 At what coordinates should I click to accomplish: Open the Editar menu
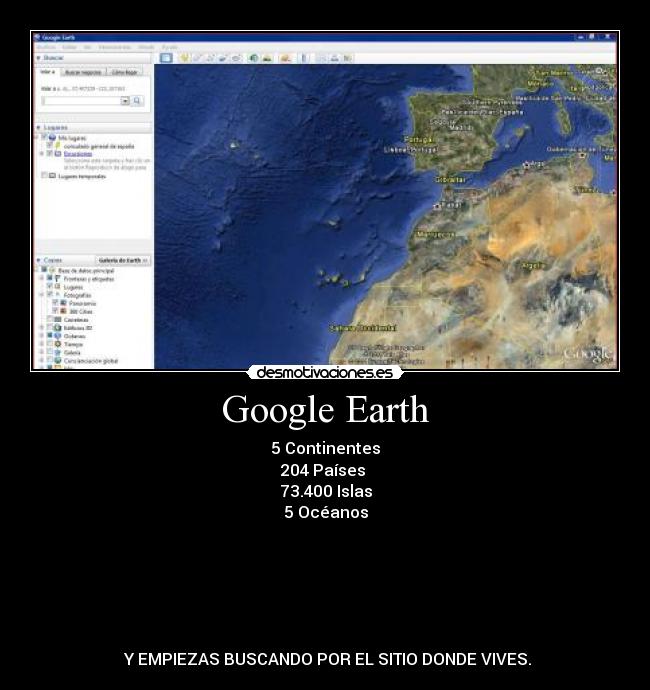70,47
